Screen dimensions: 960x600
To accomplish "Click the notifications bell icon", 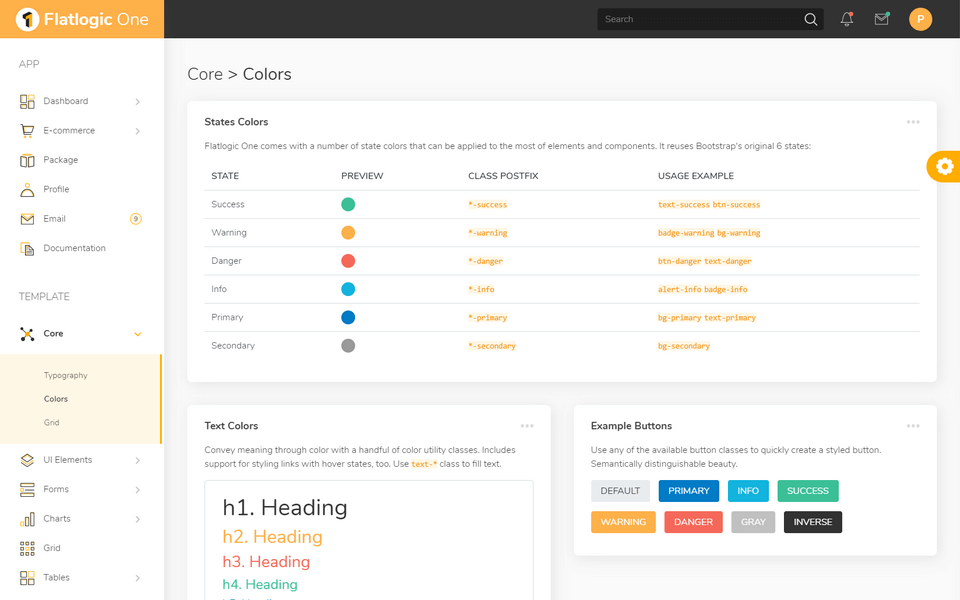I will point(846,18).
